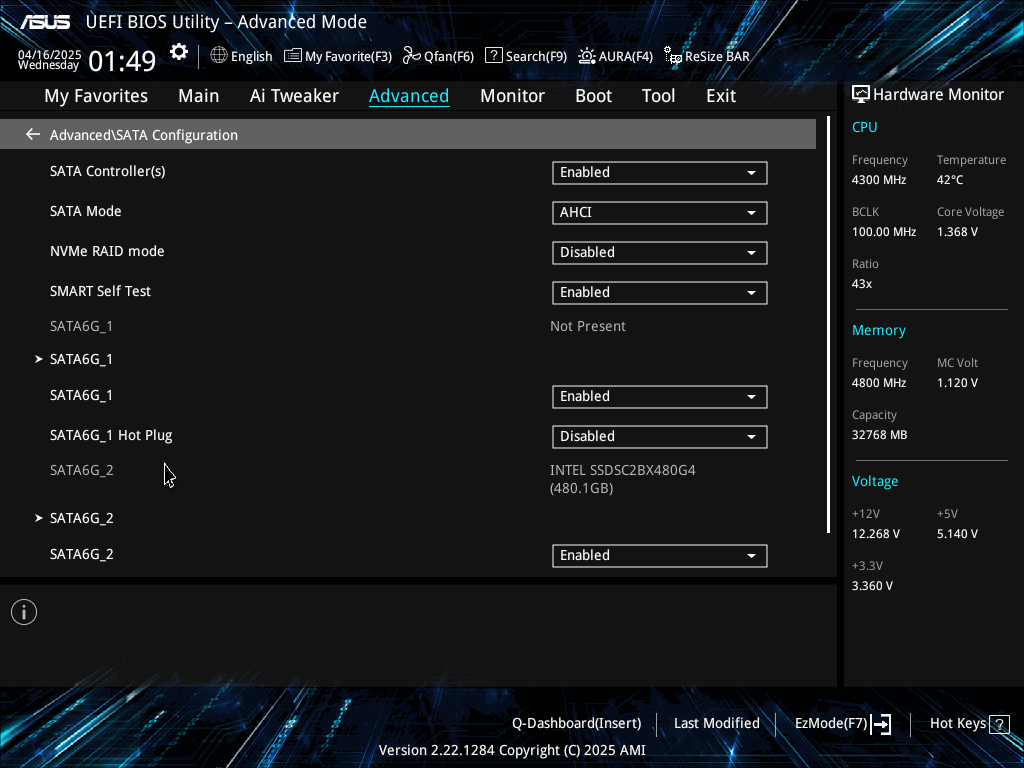Screen dimensions: 1024x768
Task: Open NVMe RAID mode dropdown
Action: pos(660,252)
